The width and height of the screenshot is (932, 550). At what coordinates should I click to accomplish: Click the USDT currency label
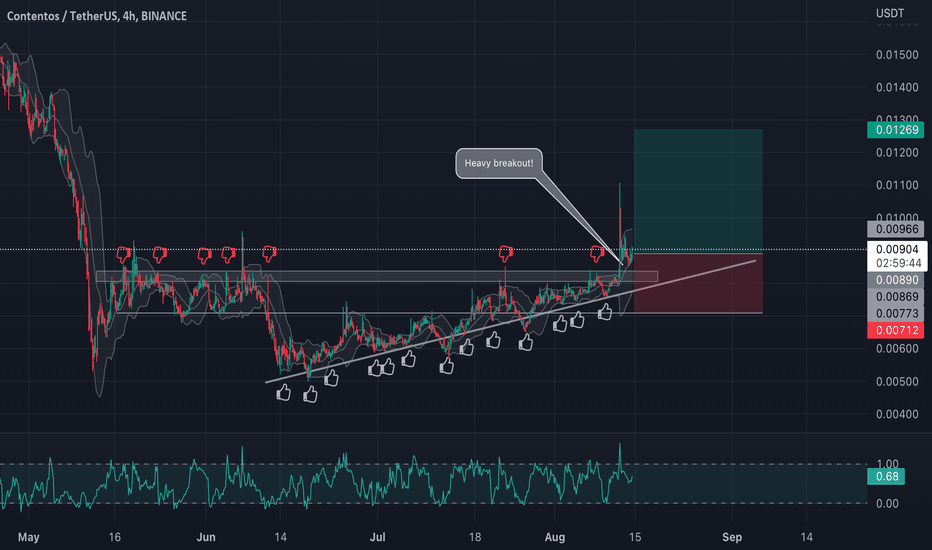pos(890,13)
